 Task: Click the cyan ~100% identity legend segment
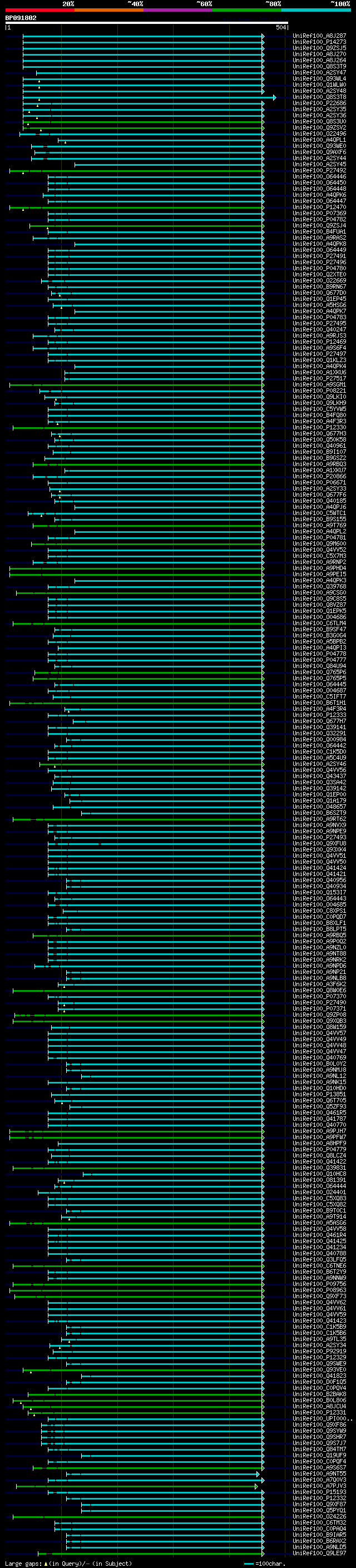pos(317,10)
